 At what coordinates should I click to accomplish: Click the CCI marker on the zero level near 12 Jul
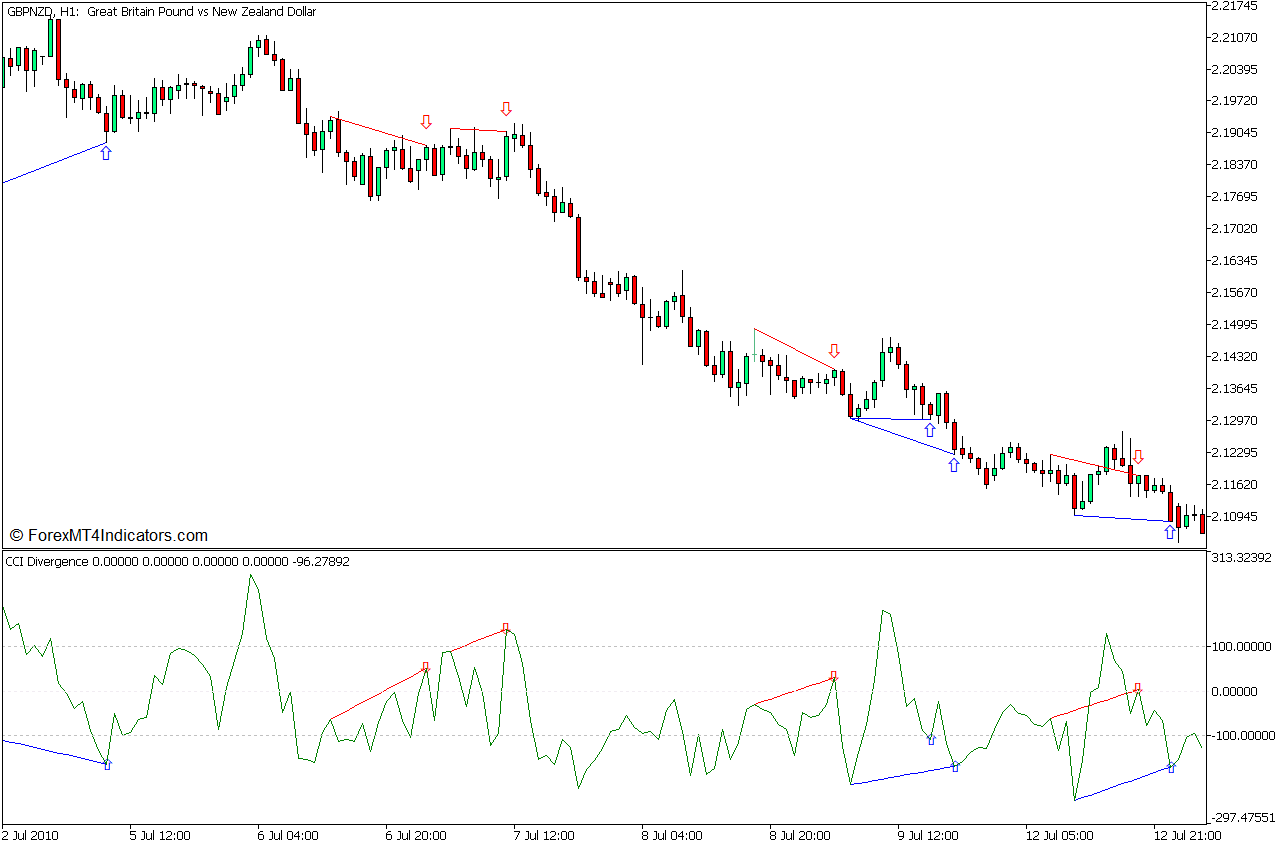click(1138, 688)
